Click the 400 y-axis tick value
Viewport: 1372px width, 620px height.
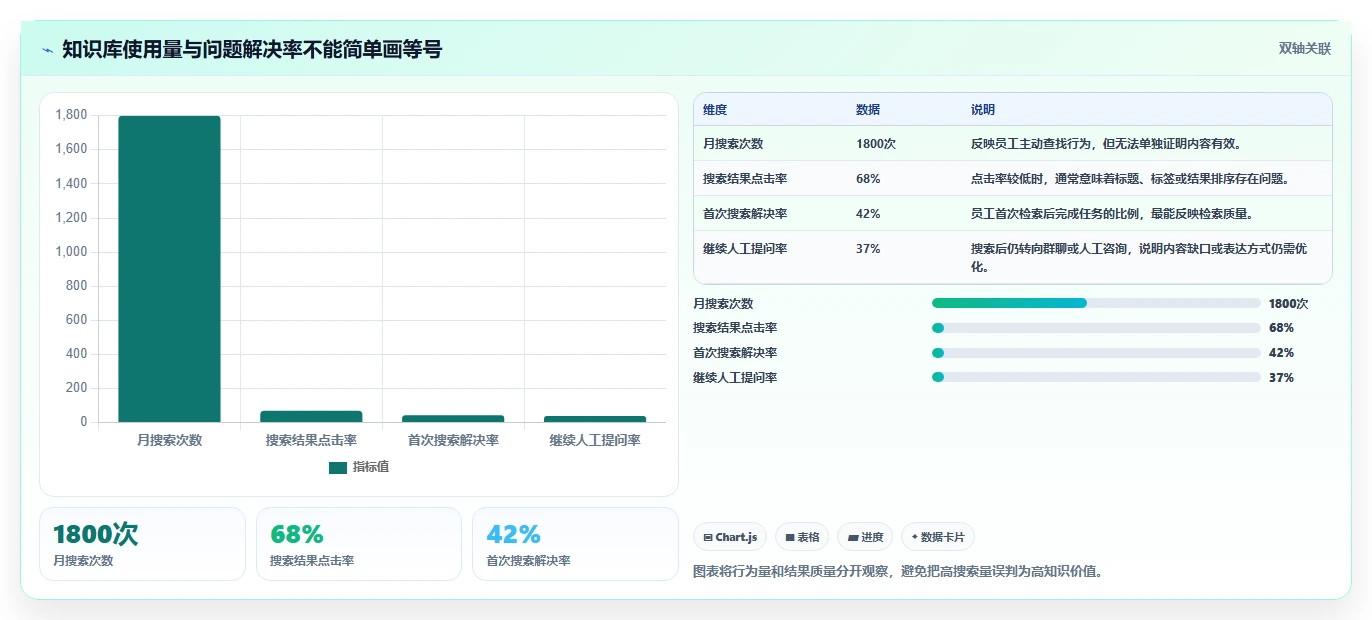click(x=77, y=354)
